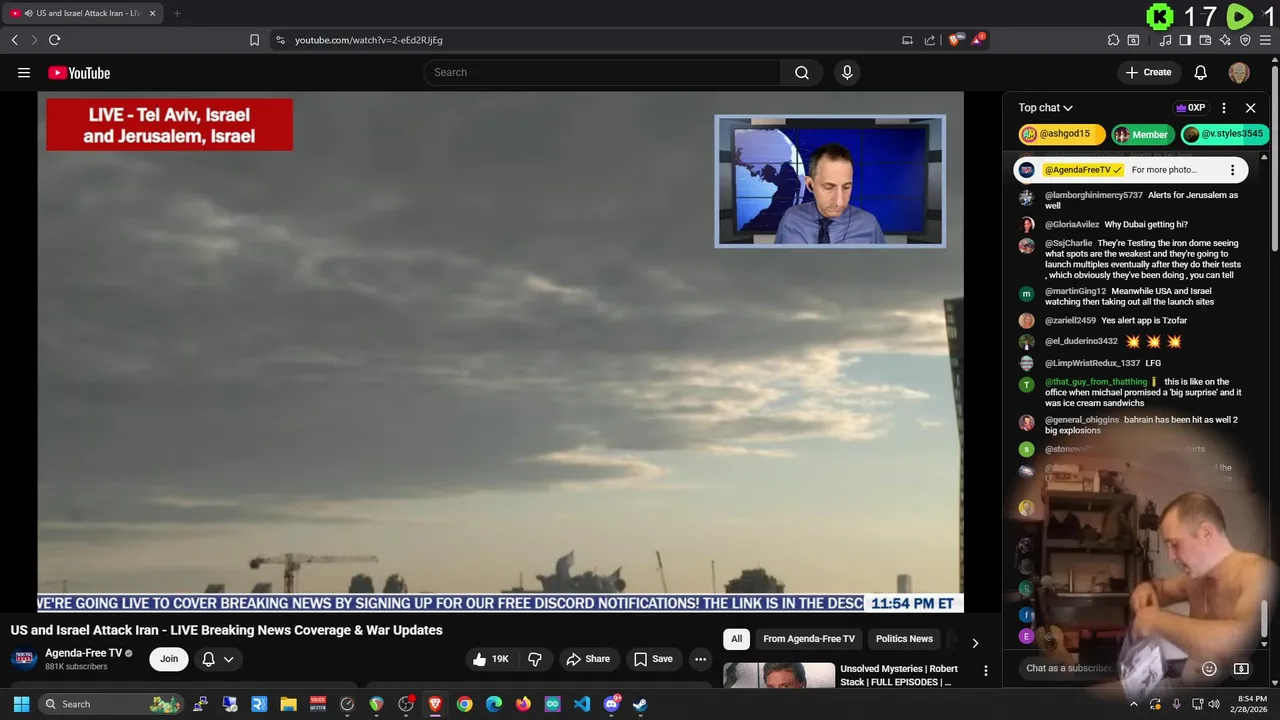The image size is (1280, 720).
Task: Open Visual Studio Code from taskbar
Action: (x=582, y=704)
